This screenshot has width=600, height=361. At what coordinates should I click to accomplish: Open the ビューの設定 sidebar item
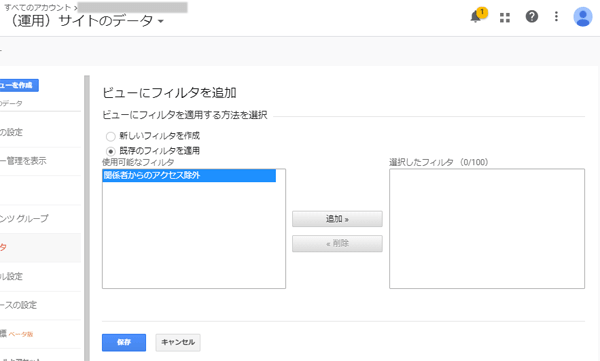point(11,132)
